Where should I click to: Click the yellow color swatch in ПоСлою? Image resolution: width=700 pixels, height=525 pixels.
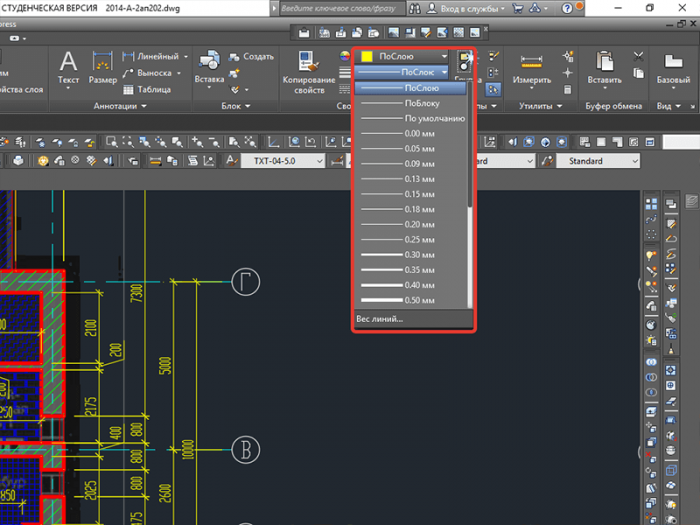pyautogui.click(x=367, y=56)
